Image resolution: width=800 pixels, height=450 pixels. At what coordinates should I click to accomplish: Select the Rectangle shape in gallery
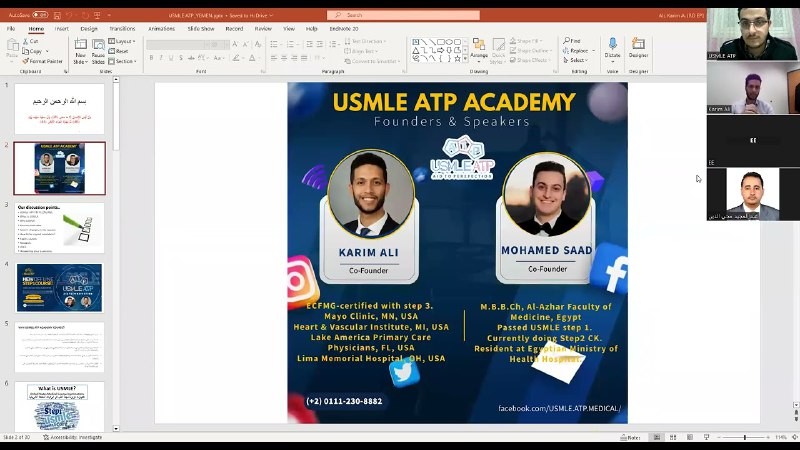click(441, 42)
